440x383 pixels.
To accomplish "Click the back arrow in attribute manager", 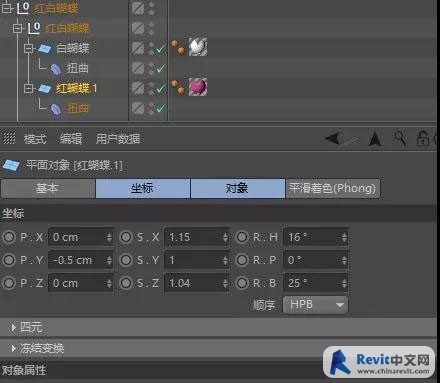I will pyautogui.click(x=333, y=138).
